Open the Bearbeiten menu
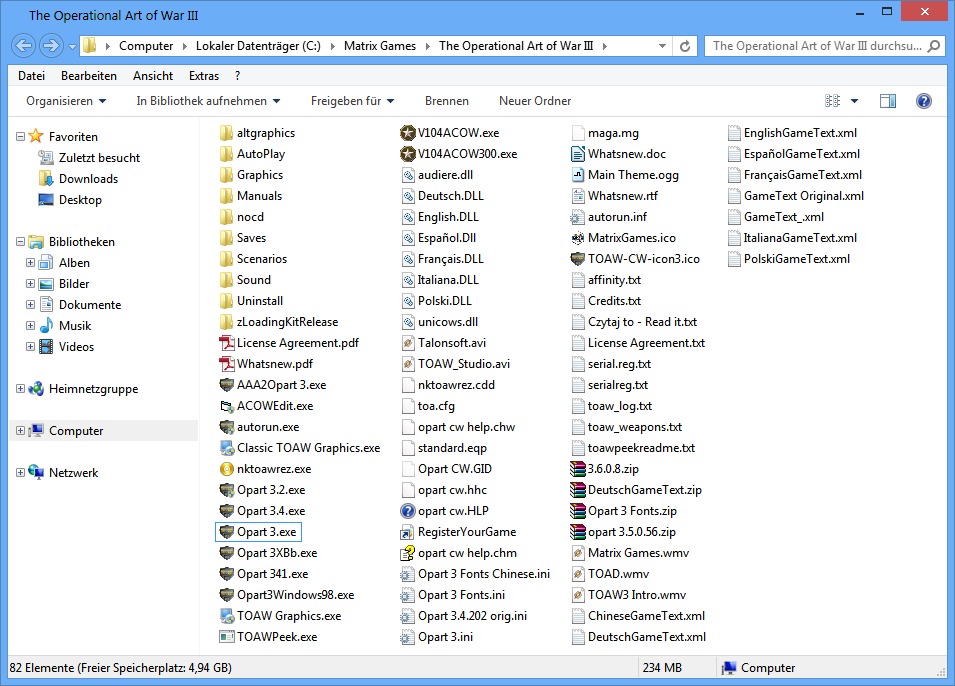 click(x=89, y=76)
